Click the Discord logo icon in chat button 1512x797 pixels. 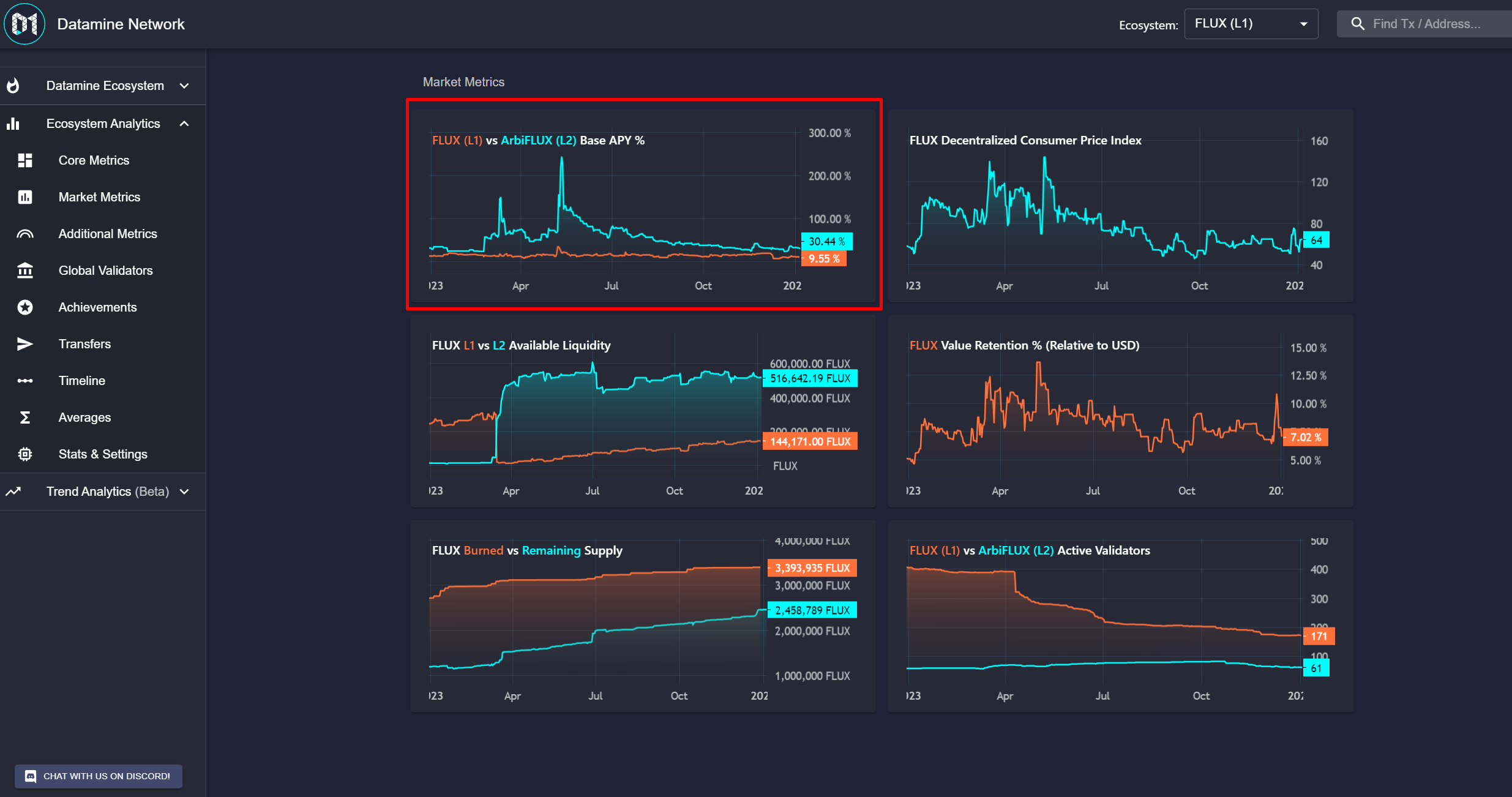(x=30, y=776)
